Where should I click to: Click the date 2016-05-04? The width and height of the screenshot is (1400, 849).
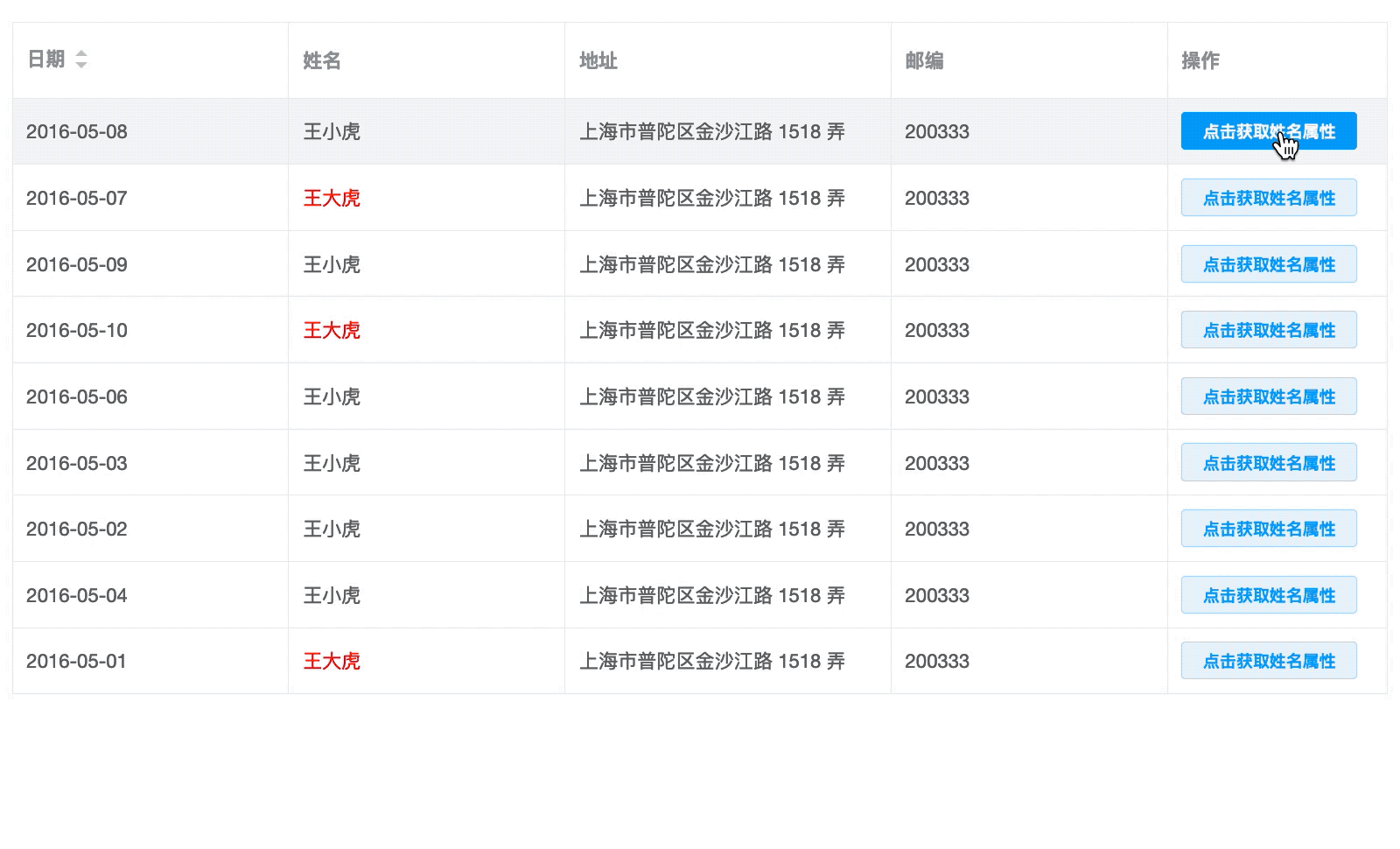pos(77,595)
